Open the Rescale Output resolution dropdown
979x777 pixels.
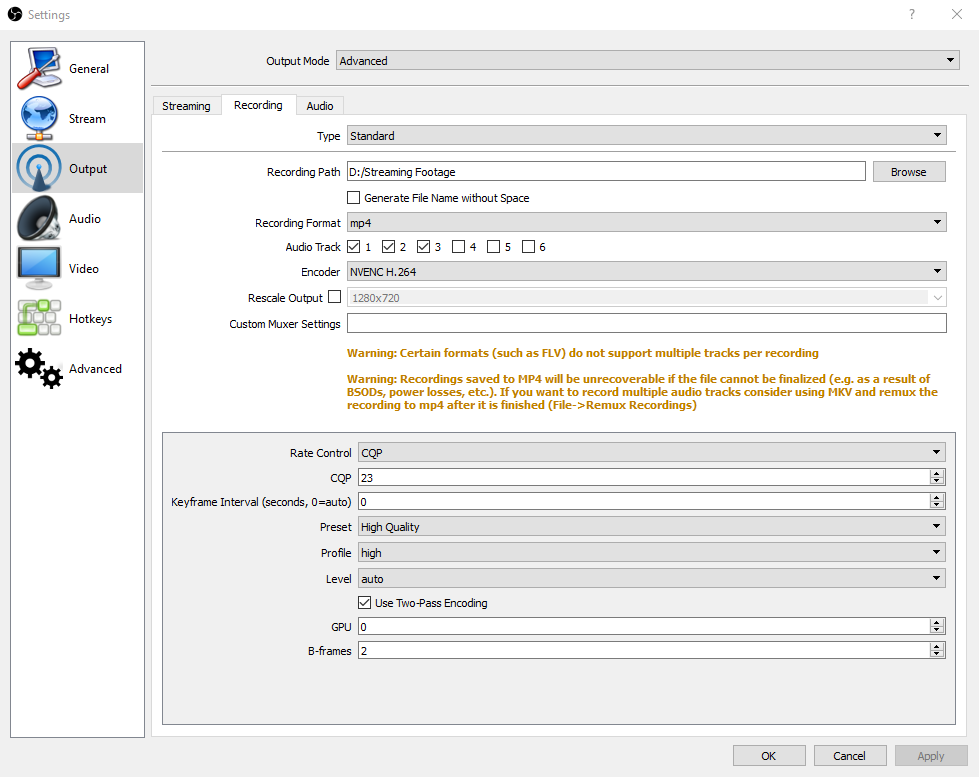tap(647, 297)
